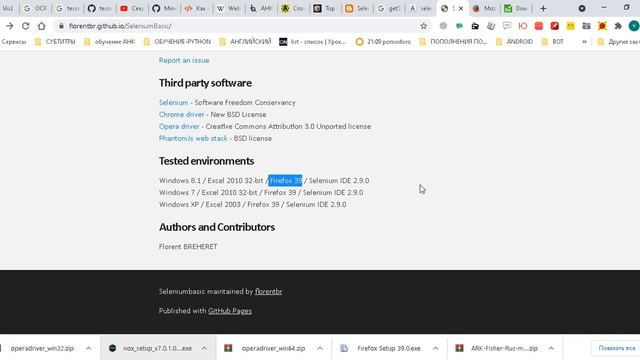View site info via the lock icon

click(61, 26)
